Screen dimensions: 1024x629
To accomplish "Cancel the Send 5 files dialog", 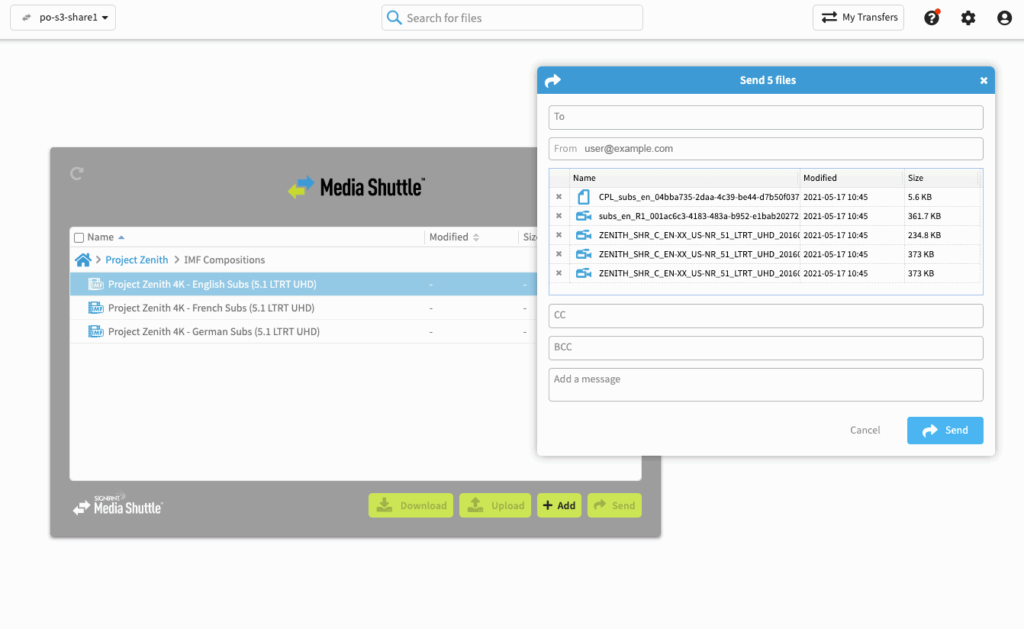I will [864, 430].
